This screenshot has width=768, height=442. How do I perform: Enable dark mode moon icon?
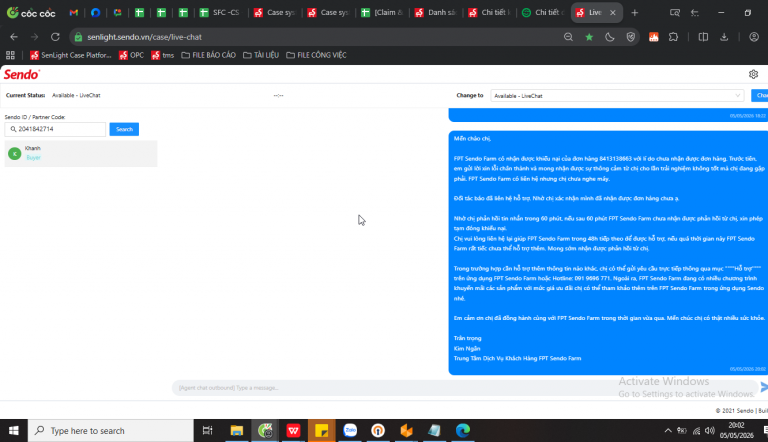(610, 37)
